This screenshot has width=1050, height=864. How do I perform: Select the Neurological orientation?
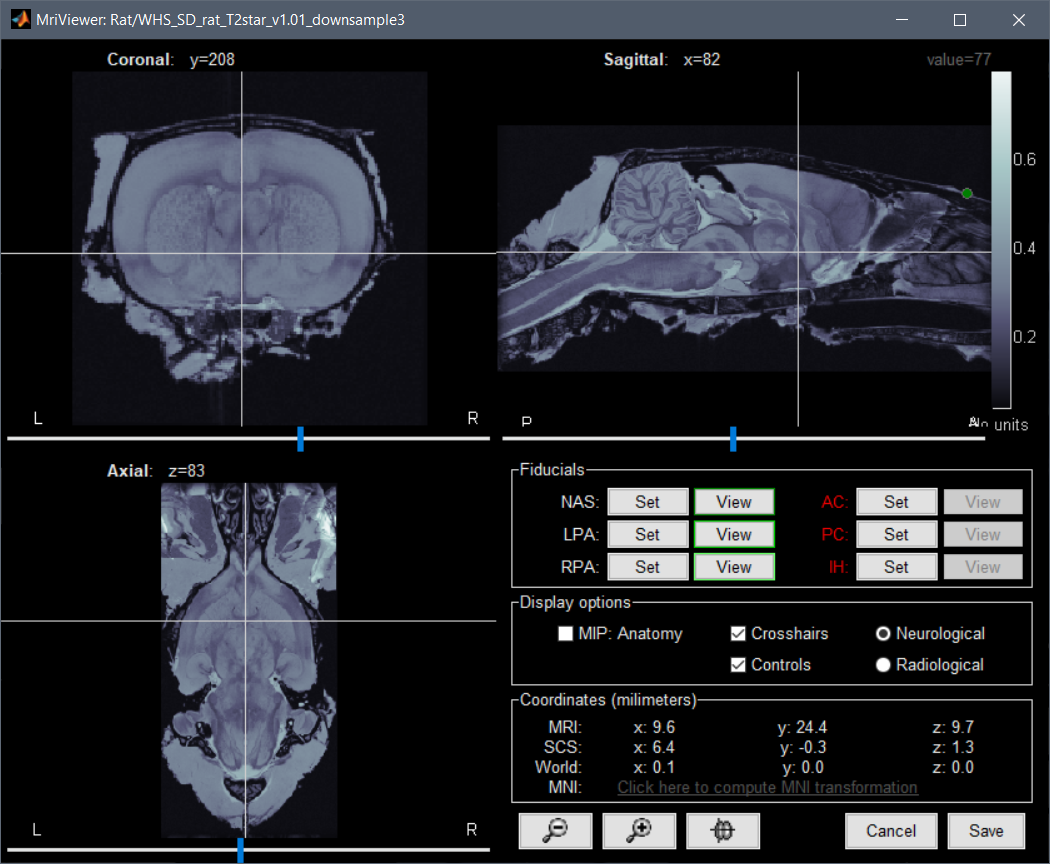(x=882, y=633)
